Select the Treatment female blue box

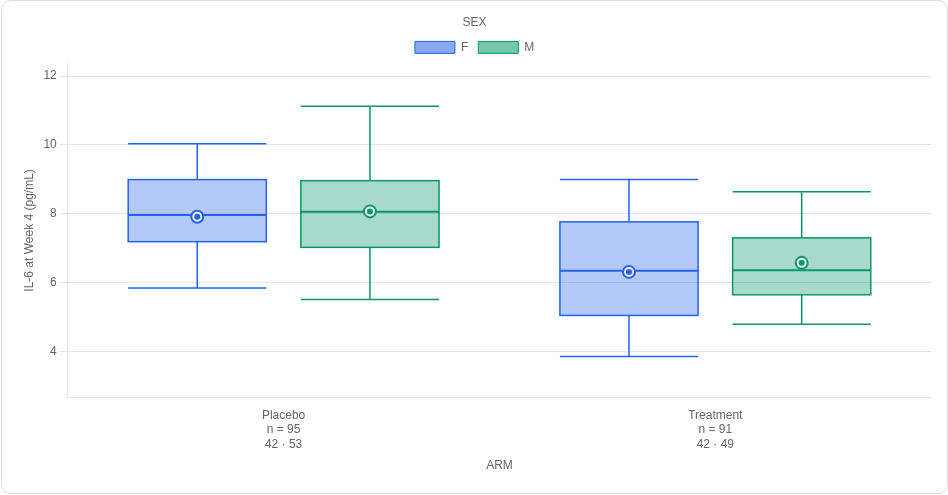[629, 268]
